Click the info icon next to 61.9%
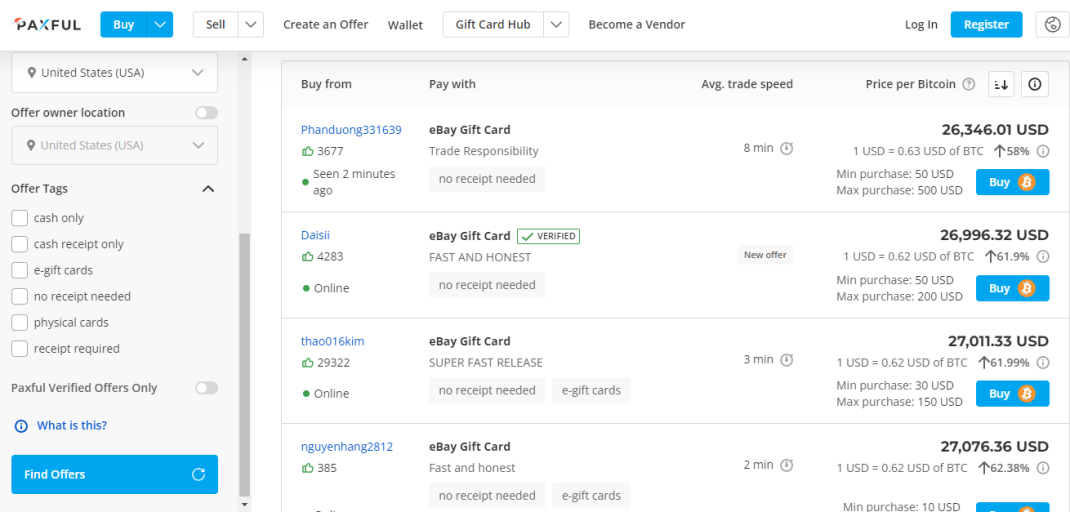 click(x=1043, y=257)
